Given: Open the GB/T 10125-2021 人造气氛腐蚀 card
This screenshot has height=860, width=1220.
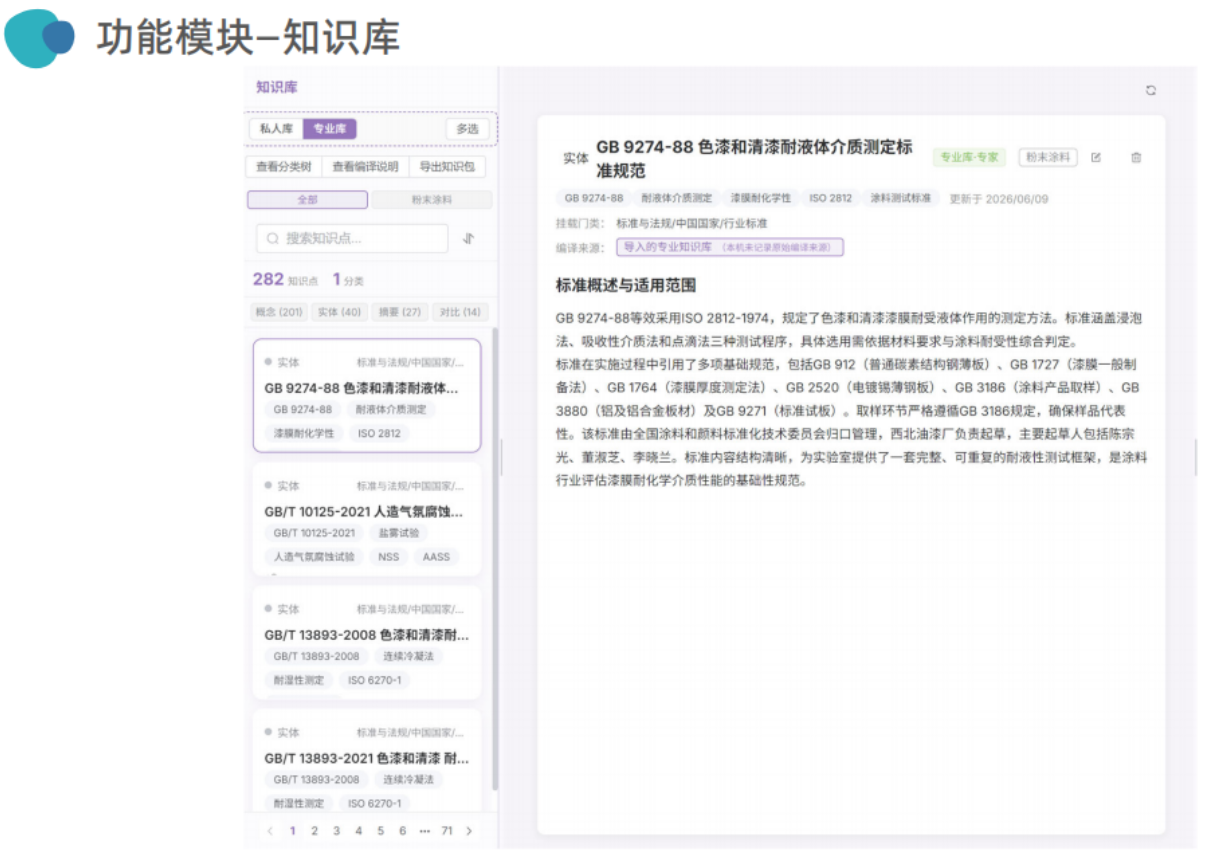Looking at the screenshot, I should tap(367, 518).
